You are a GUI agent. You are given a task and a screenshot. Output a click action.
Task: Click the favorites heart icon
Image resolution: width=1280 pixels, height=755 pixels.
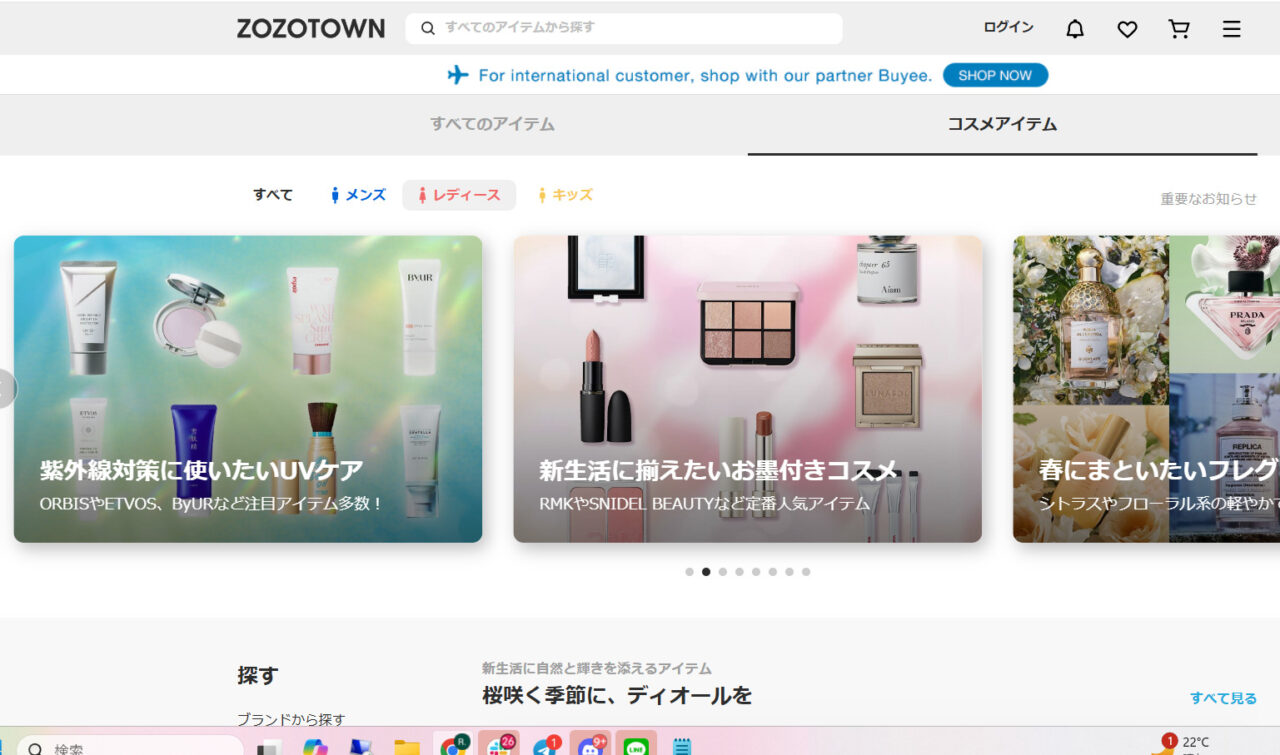pyautogui.click(x=1127, y=28)
